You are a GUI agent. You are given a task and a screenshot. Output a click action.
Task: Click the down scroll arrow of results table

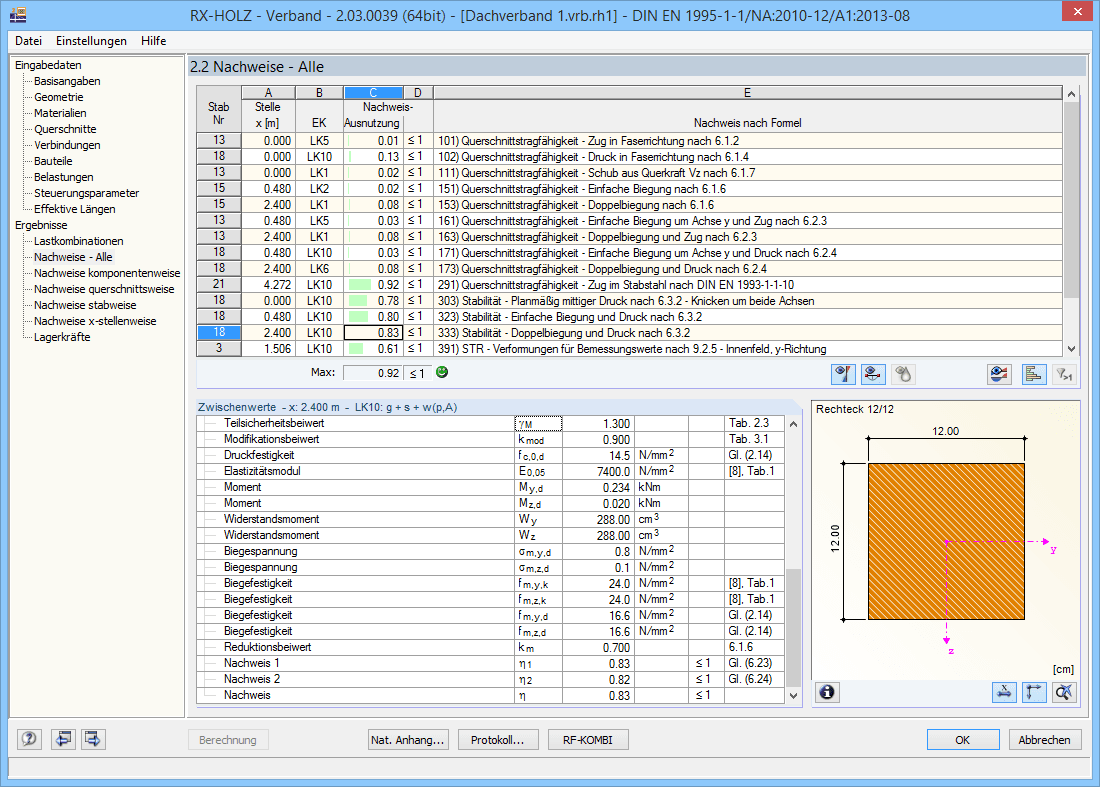tap(1071, 349)
